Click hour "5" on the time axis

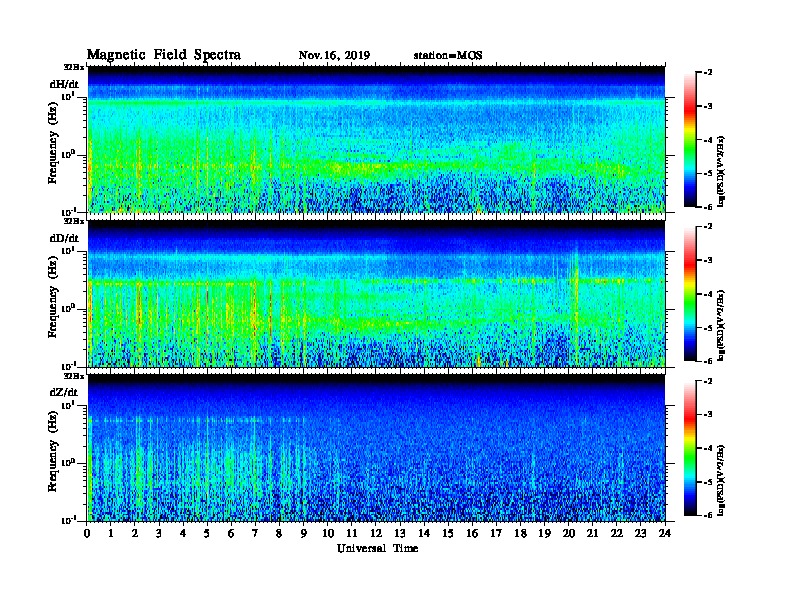click(207, 534)
